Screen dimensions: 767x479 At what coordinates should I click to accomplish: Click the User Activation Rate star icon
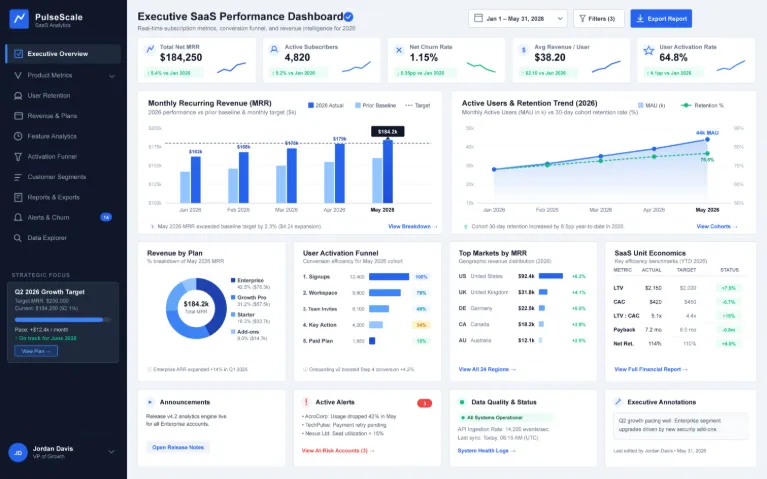point(649,50)
